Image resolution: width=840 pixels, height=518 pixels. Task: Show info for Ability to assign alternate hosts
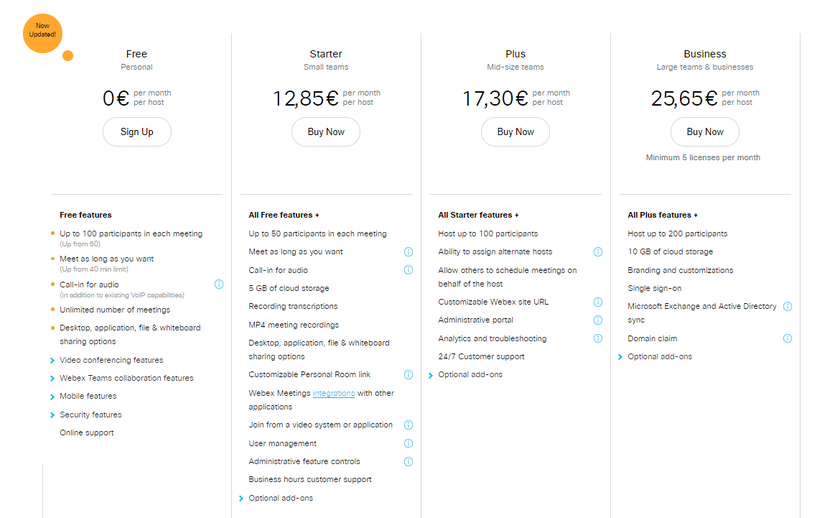tap(598, 252)
